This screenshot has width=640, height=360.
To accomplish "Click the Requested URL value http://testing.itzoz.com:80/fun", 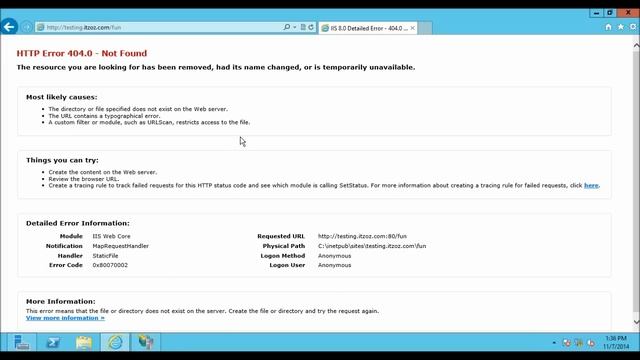I will [362, 236].
